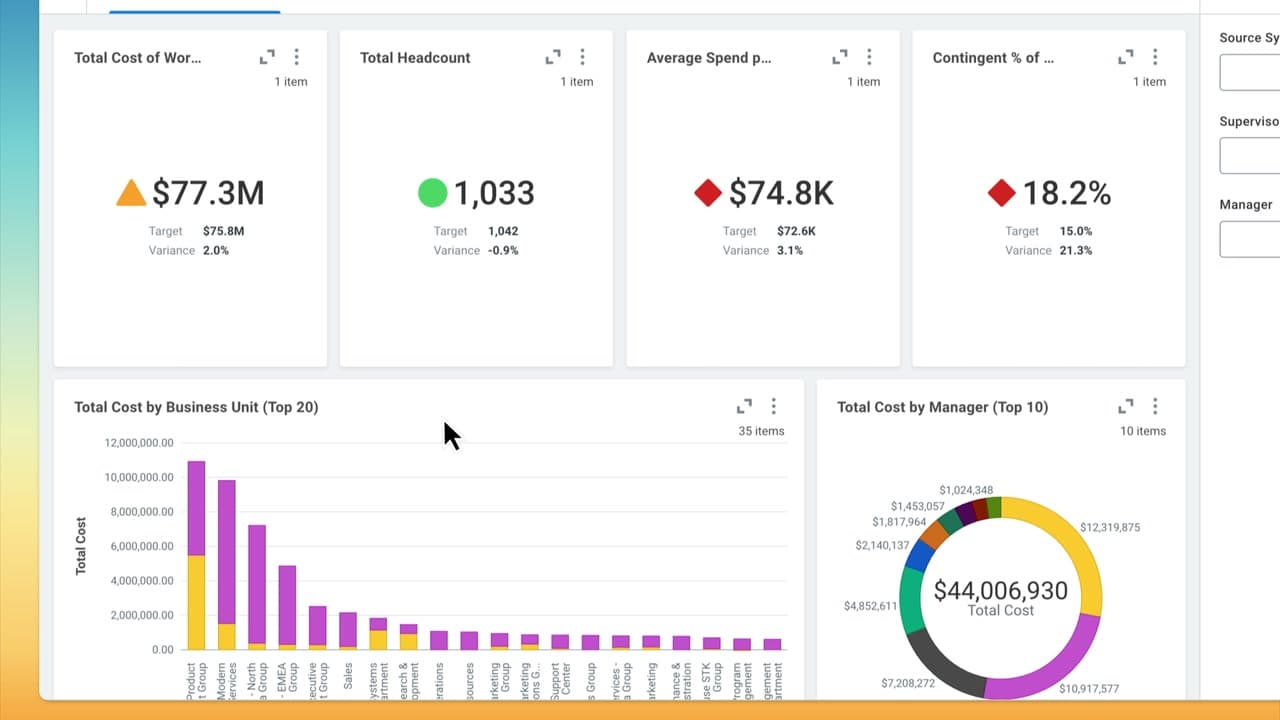Click the Manager filter input field

pyautogui.click(x=1250, y=239)
